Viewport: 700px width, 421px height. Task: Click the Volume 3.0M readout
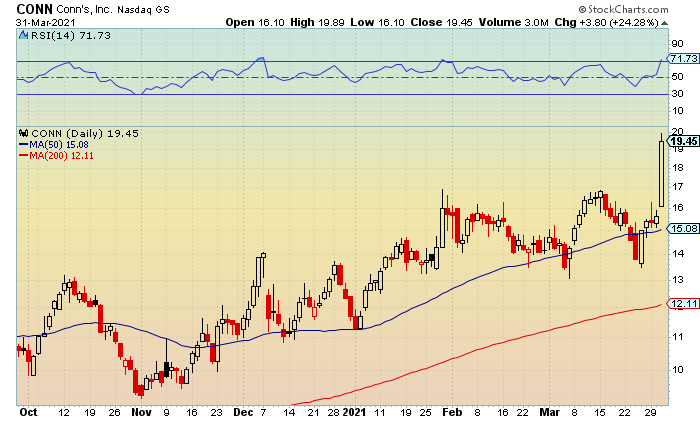[x=513, y=22]
